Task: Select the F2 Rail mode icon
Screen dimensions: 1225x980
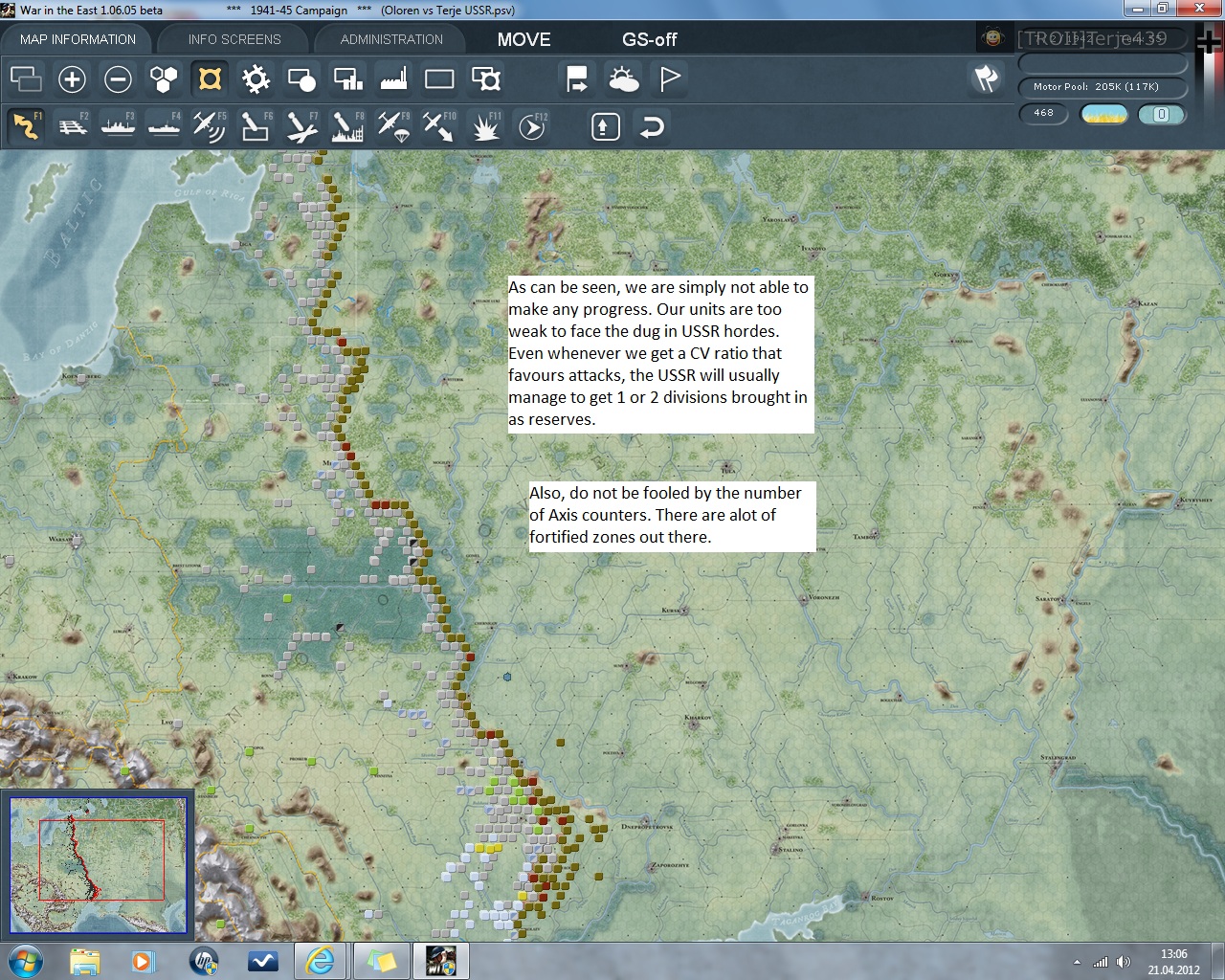Action: tap(72, 126)
